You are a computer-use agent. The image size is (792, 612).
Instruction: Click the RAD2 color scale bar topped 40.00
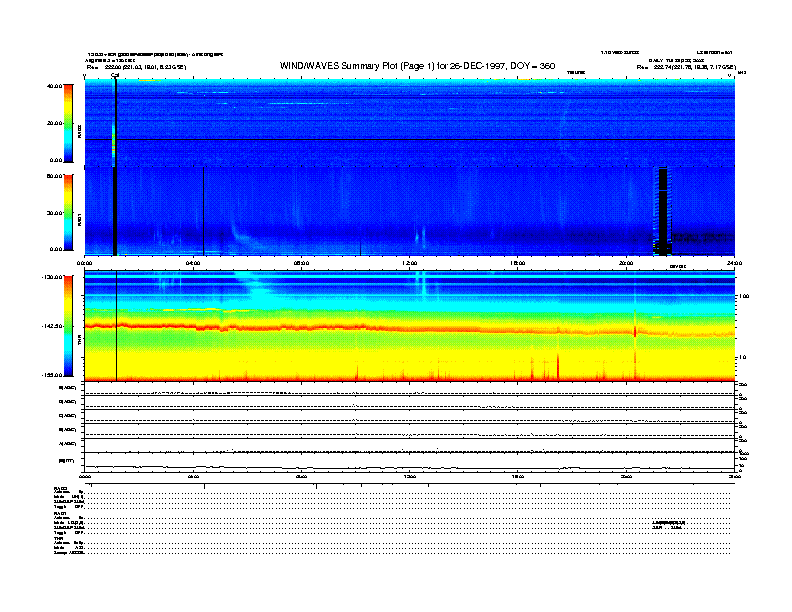click(68, 123)
